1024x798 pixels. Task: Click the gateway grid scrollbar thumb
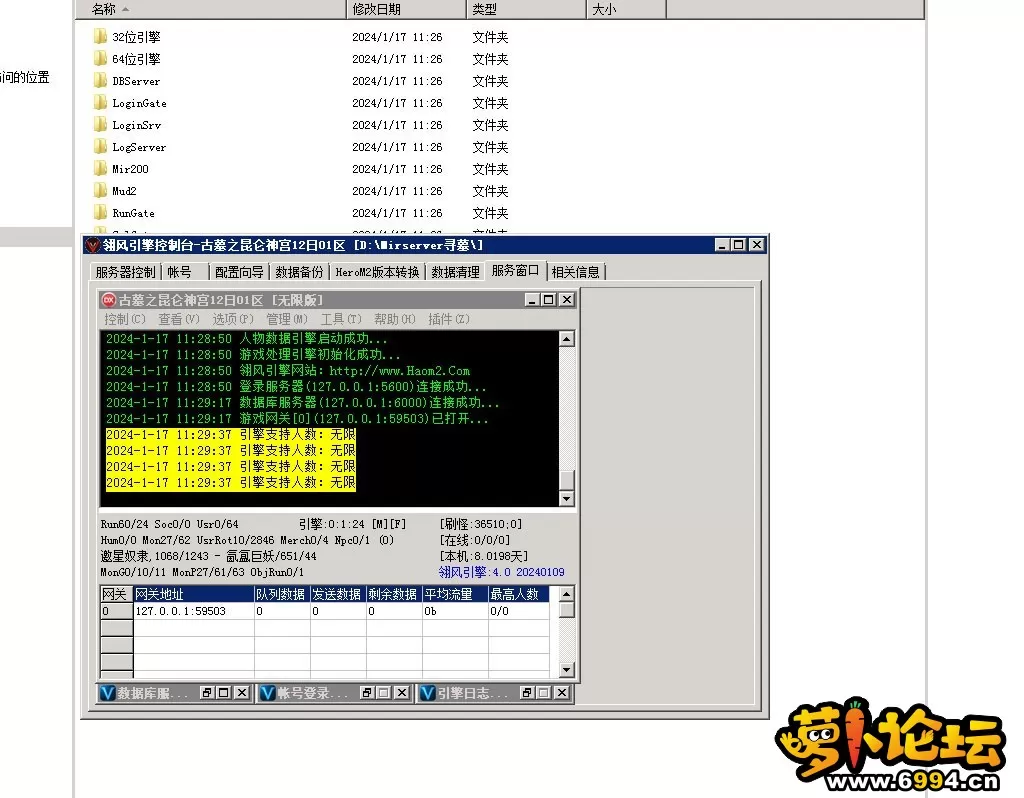[566, 609]
